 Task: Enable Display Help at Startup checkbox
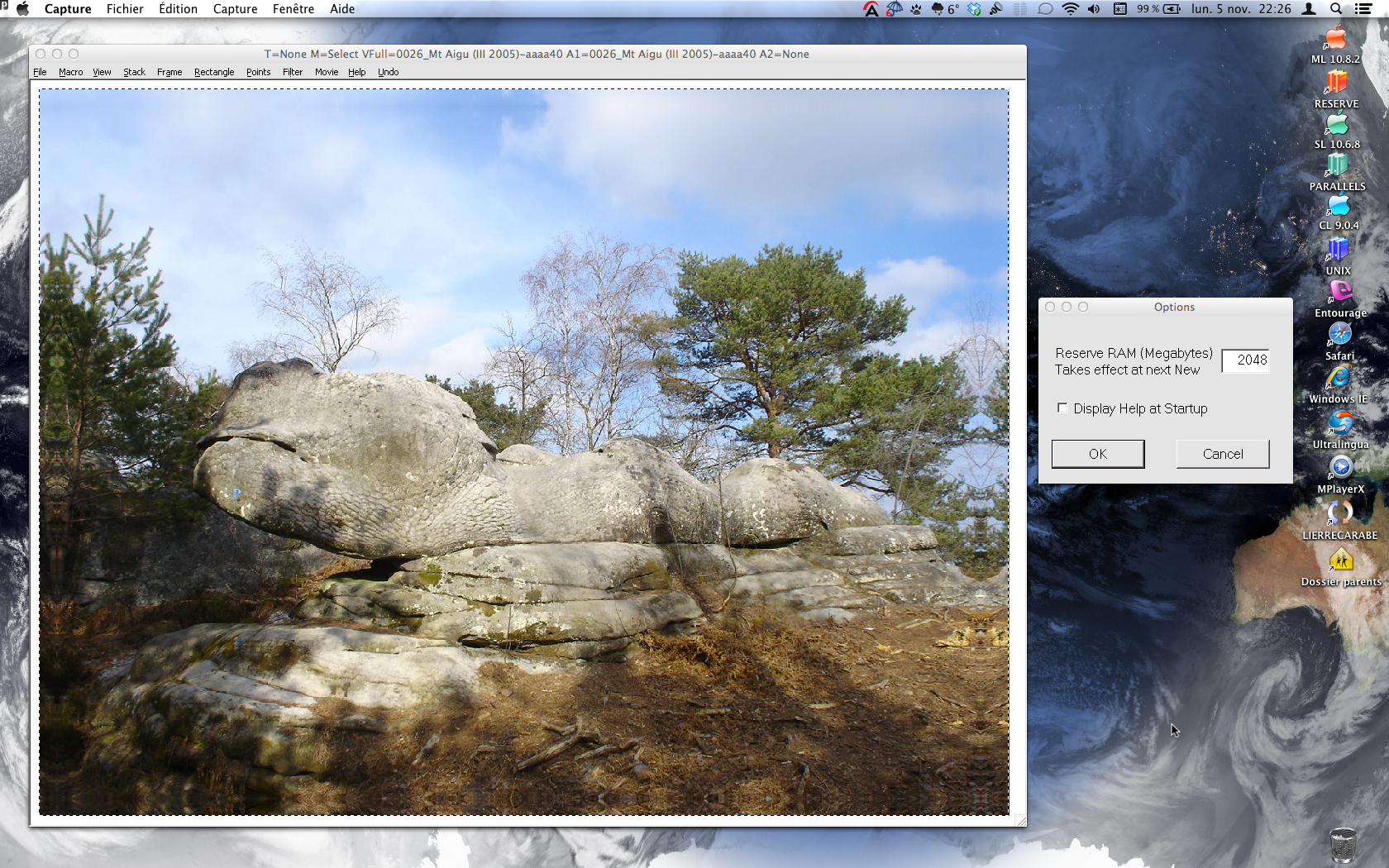(x=1062, y=408)
